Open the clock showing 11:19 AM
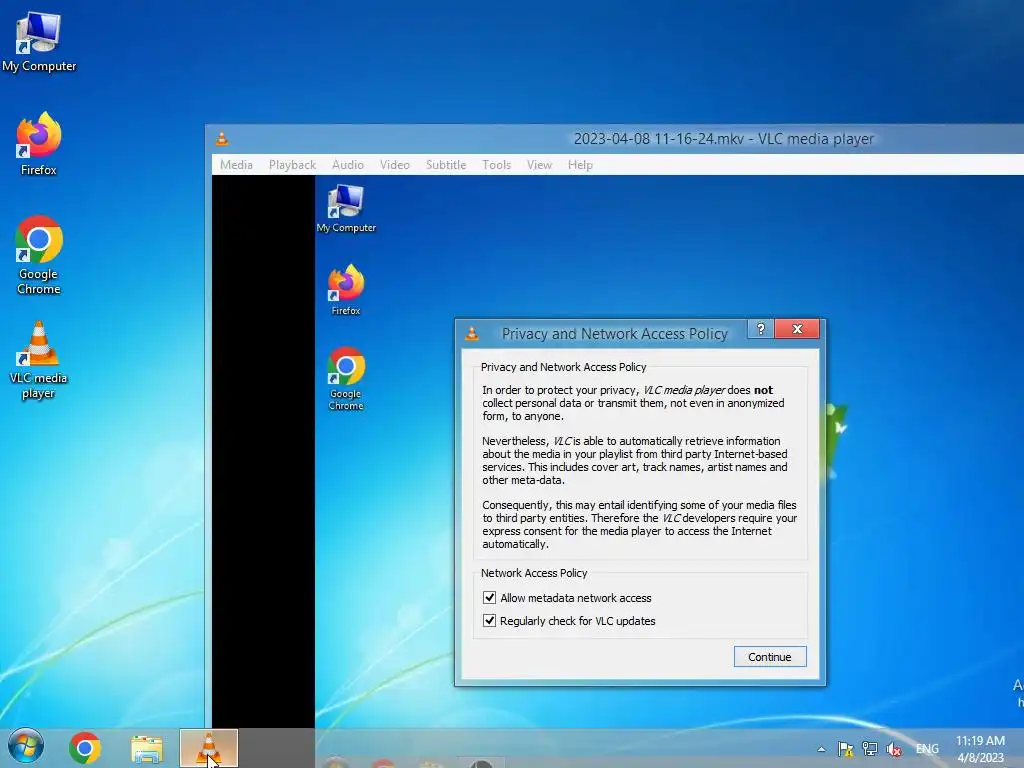This screenshot has width=1024, height=768. [980, 749]
